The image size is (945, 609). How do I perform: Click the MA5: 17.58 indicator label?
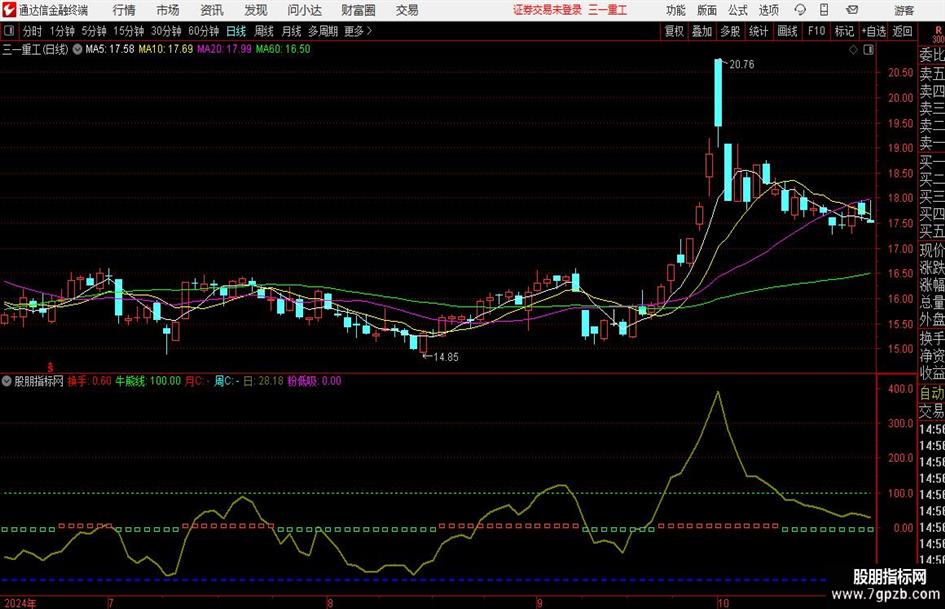coord(110,49)
